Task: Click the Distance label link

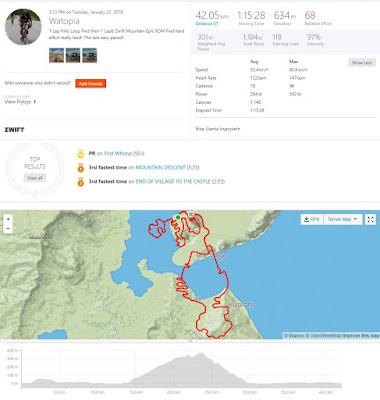Action: (207, 24)
